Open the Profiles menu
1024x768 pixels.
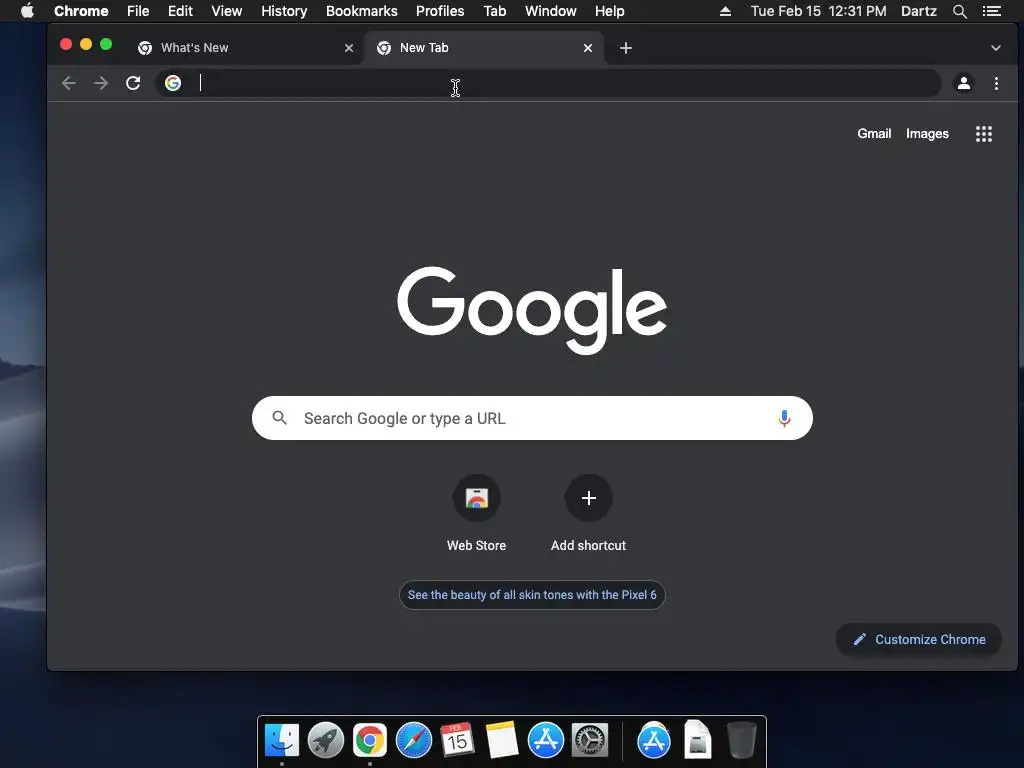[440, 11]
